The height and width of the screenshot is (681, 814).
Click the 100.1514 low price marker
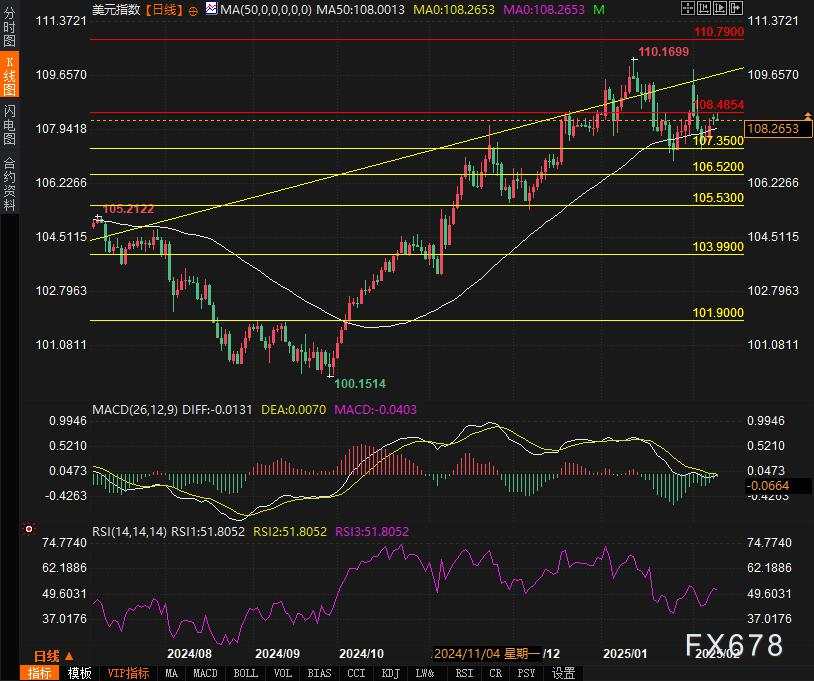[360, 384]
